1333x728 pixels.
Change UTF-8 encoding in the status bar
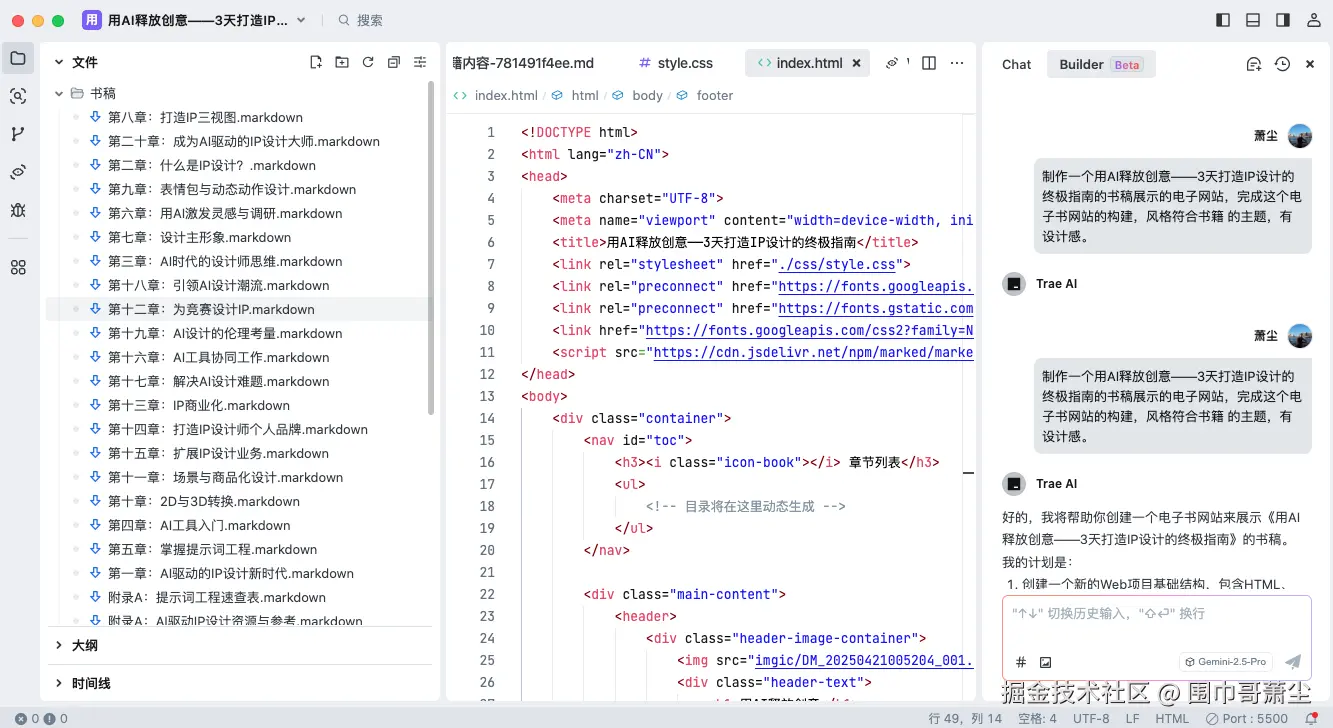point(1091,718)
